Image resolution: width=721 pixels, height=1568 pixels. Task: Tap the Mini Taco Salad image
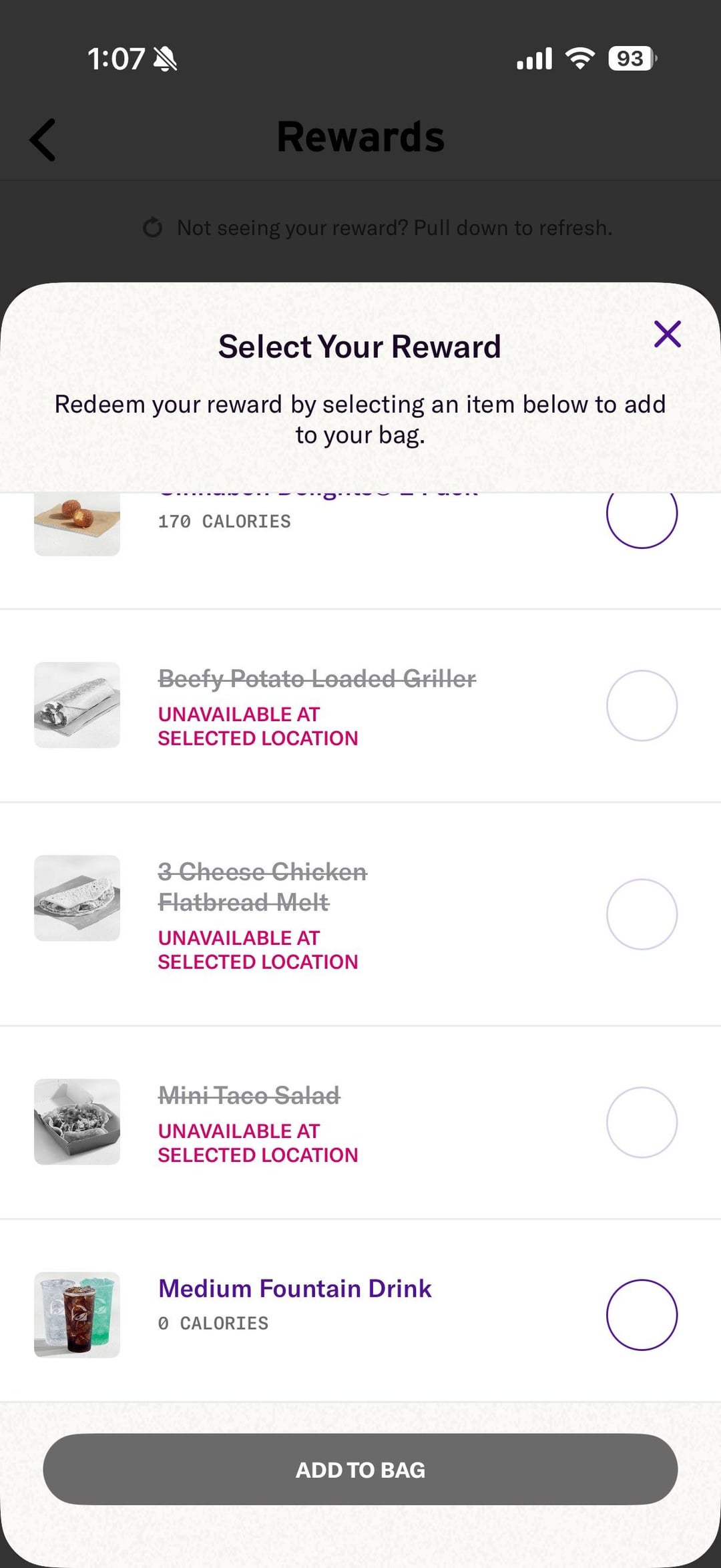tap(77, 1121)
